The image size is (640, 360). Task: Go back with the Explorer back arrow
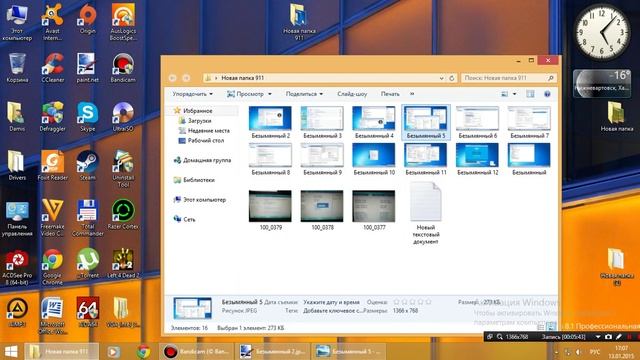(x=173, y=78)
